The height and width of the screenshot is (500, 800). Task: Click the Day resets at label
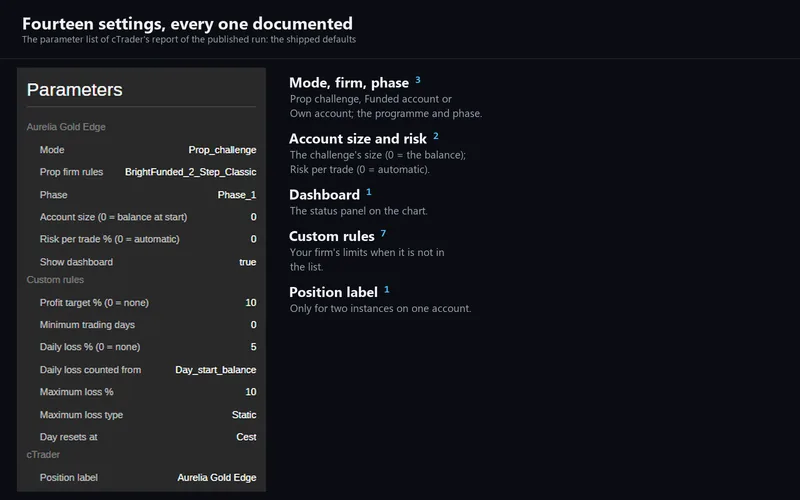click(68, 437)
